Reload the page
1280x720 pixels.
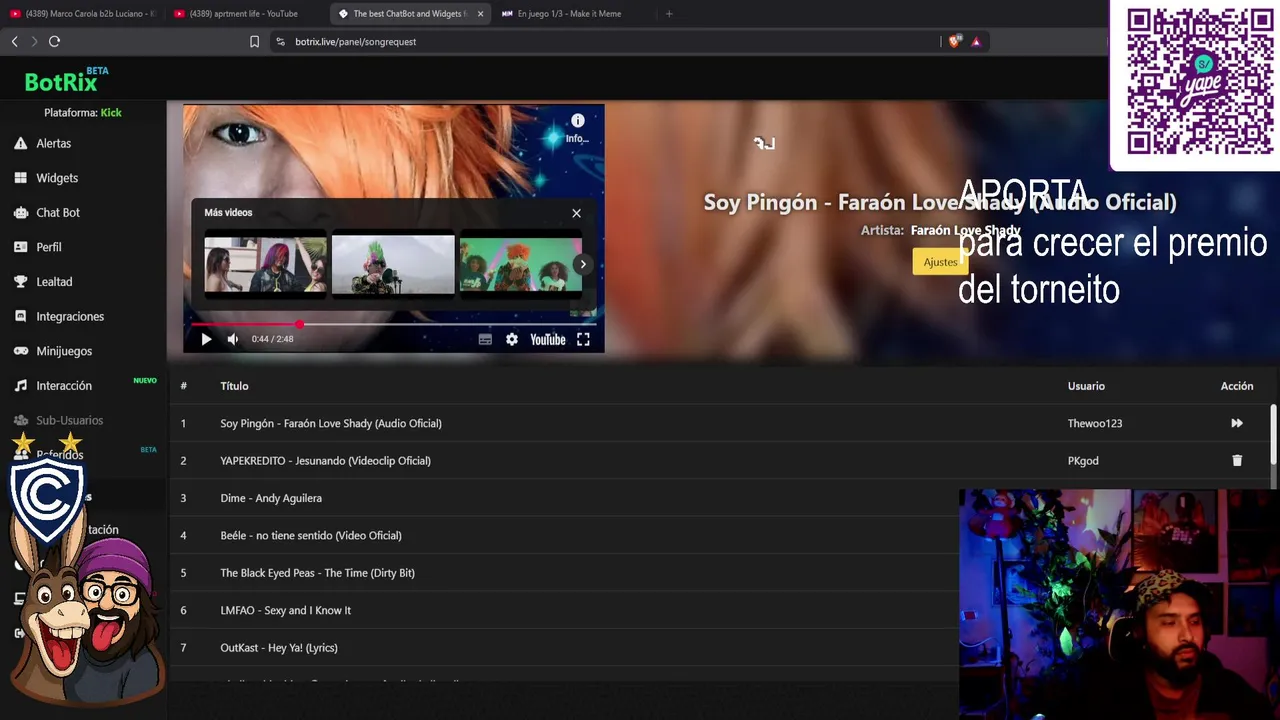54,41
